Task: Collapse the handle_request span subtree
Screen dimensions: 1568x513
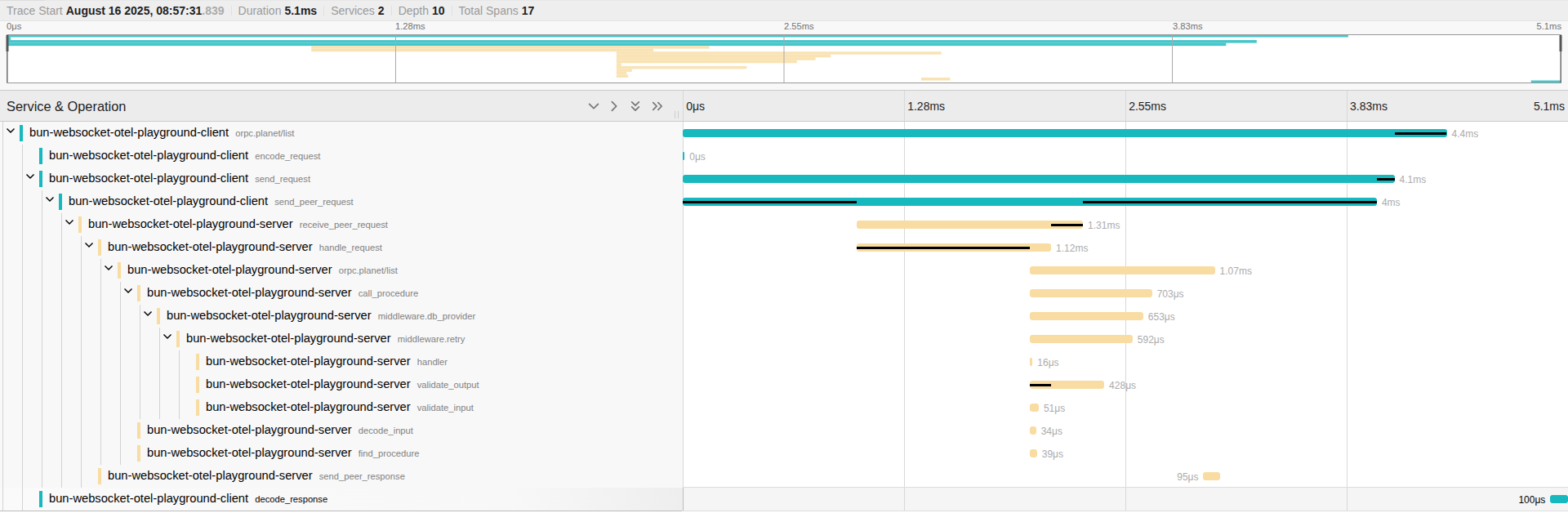Action: [x=89, y=246]
